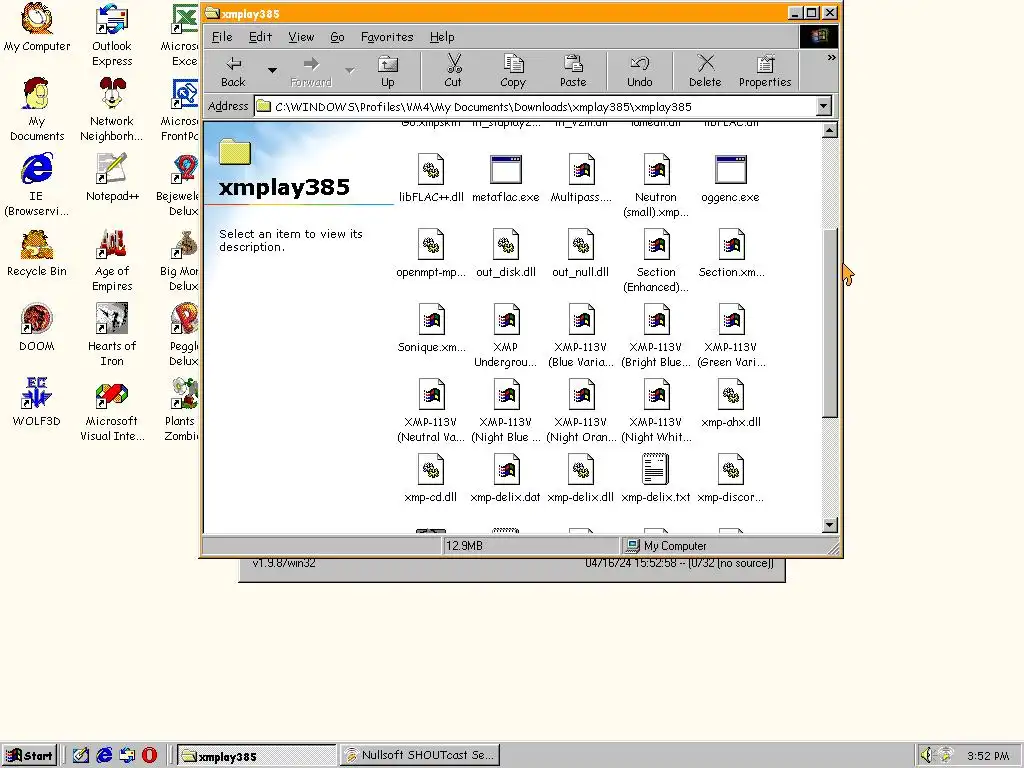Viewport: 1024px width, 768px height.
Task: Select XMP-113V (Night Whit…) file
Action: [656, 411]
